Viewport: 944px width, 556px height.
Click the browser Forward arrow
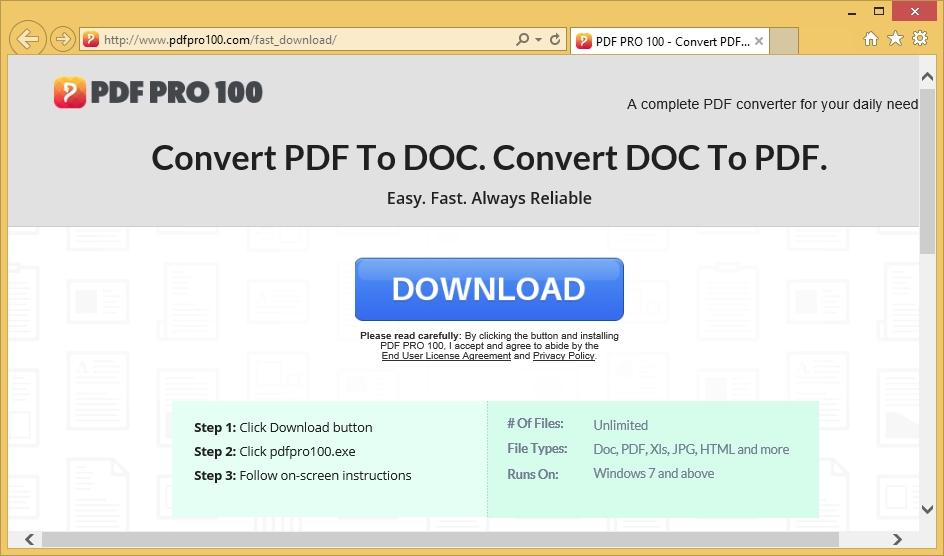62,40
